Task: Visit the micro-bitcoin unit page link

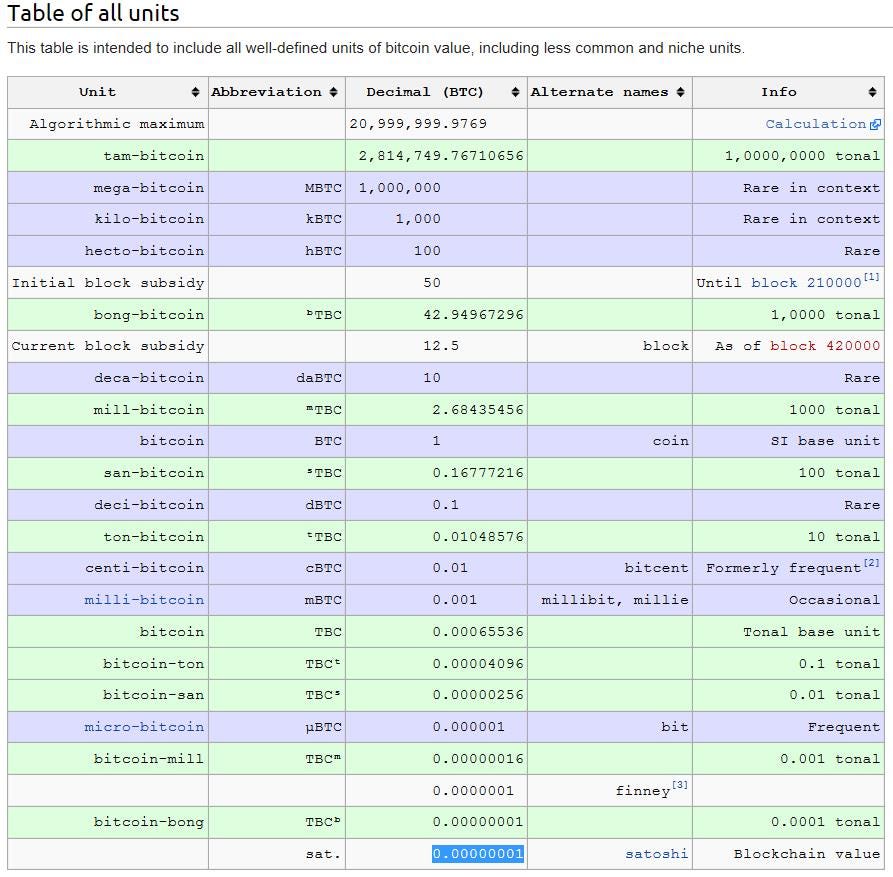Action: point(144,727)
